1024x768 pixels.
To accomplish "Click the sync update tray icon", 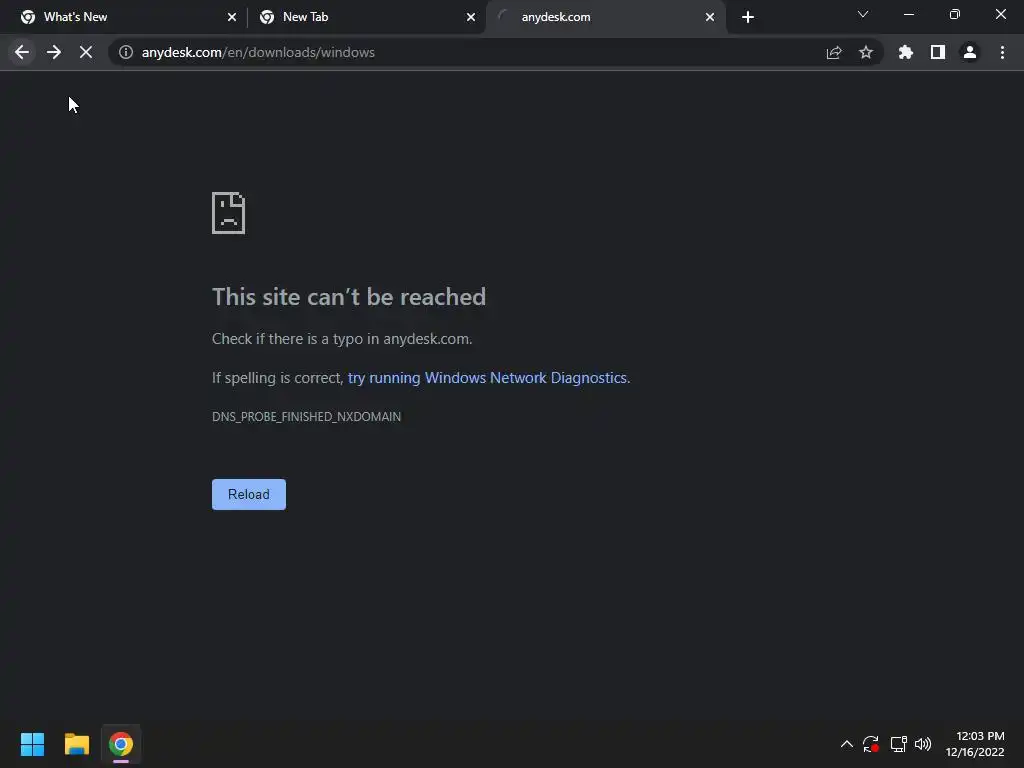I will (871, 744).
